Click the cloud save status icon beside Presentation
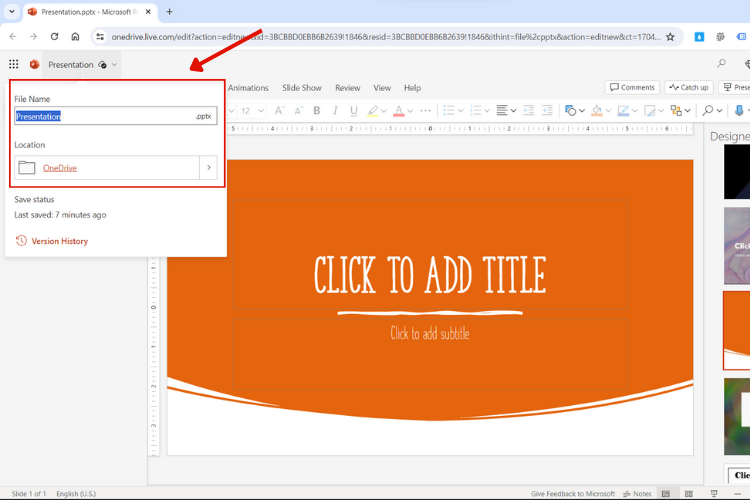Image resolution: width=750 pixels, height=500 pixels. point(102,65)
